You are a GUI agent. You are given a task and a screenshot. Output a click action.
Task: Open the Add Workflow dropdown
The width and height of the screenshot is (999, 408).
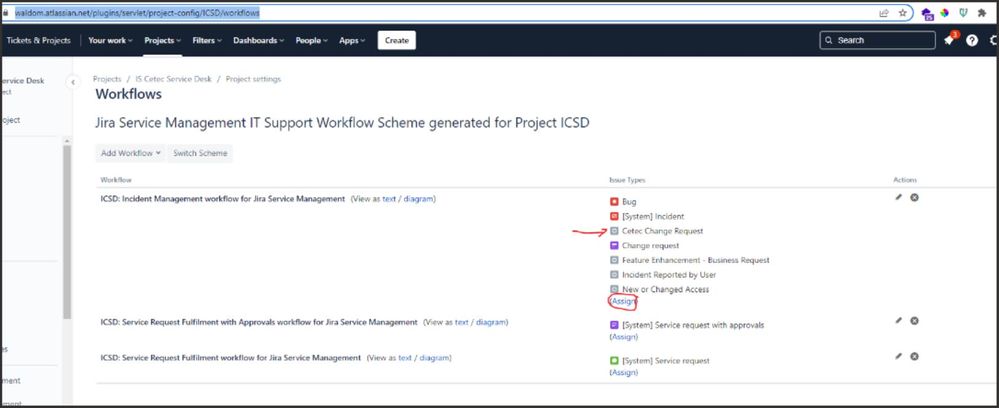(130, 153)
